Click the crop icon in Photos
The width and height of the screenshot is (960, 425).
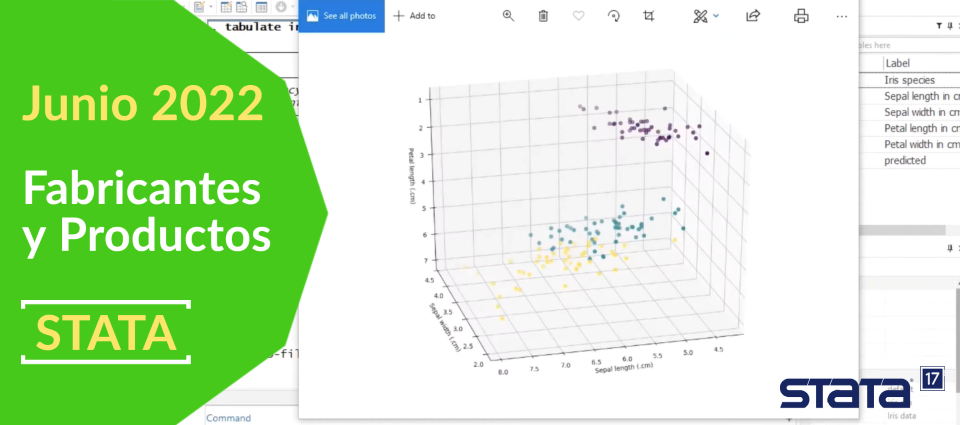click(x=648, y=16)
